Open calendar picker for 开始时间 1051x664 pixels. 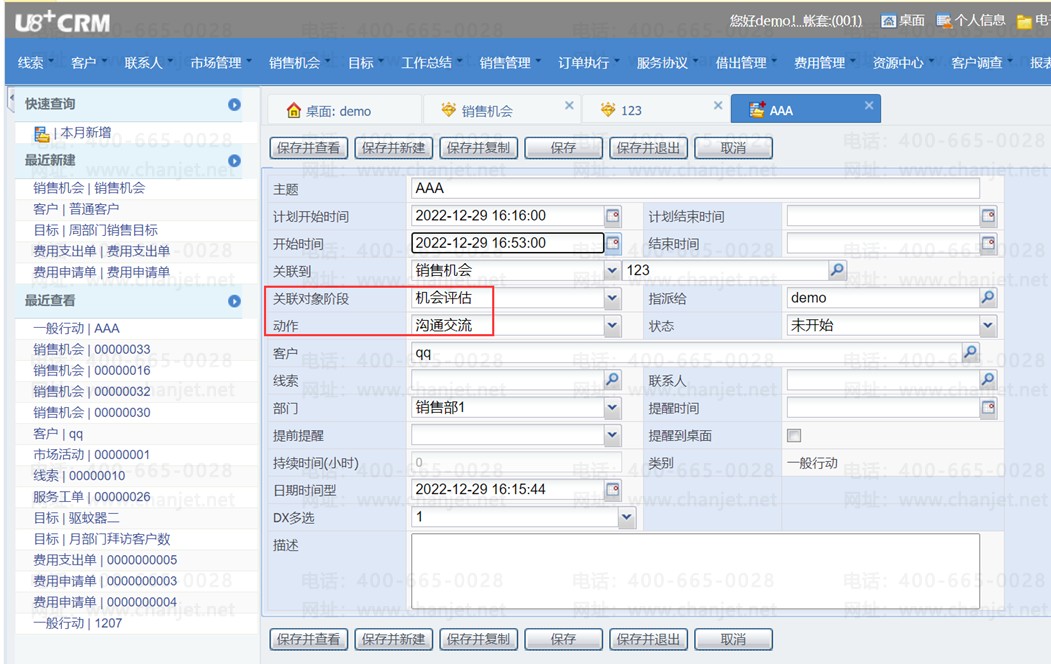point(613,243)
